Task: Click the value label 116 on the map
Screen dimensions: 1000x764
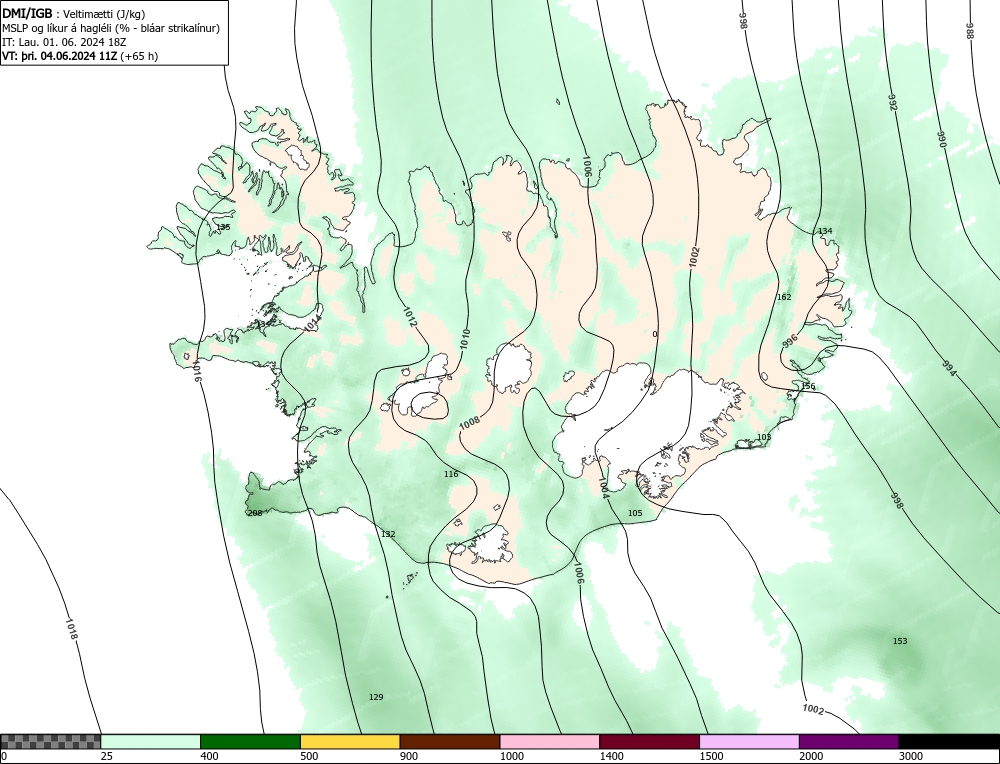Action: click(451, 474)
